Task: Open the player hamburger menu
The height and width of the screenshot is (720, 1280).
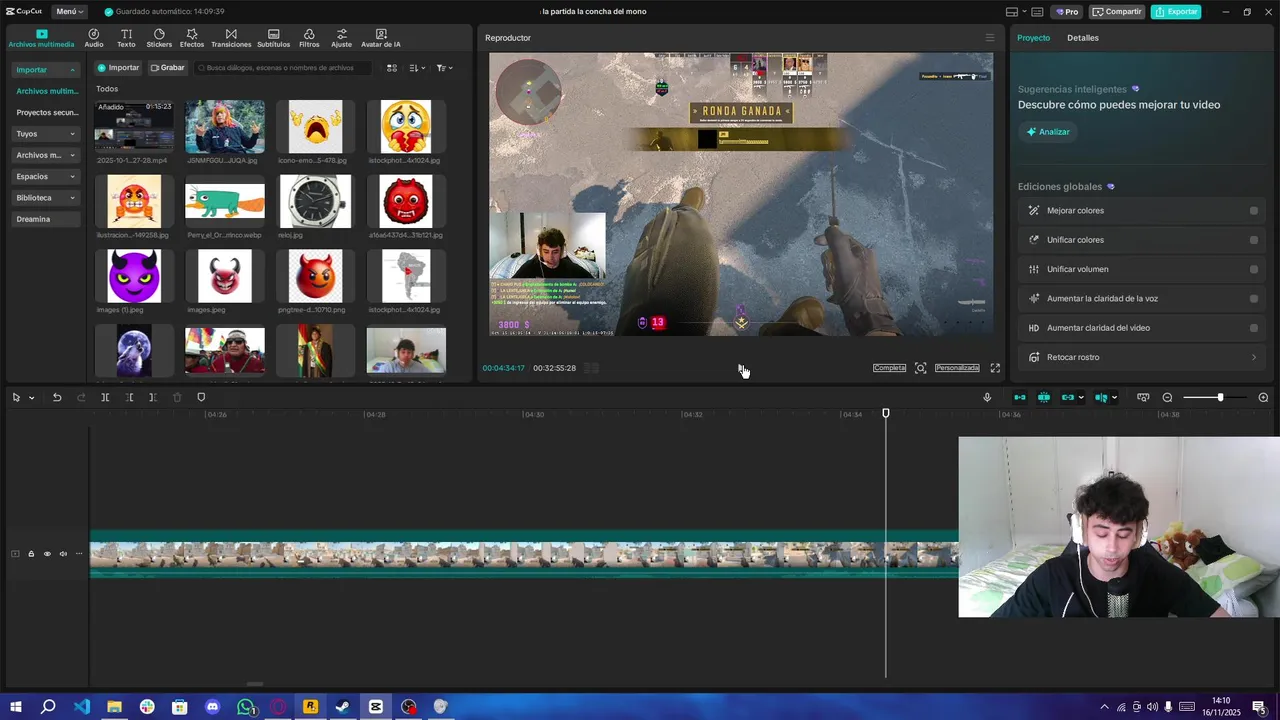Action: click(x=990, y=38)
